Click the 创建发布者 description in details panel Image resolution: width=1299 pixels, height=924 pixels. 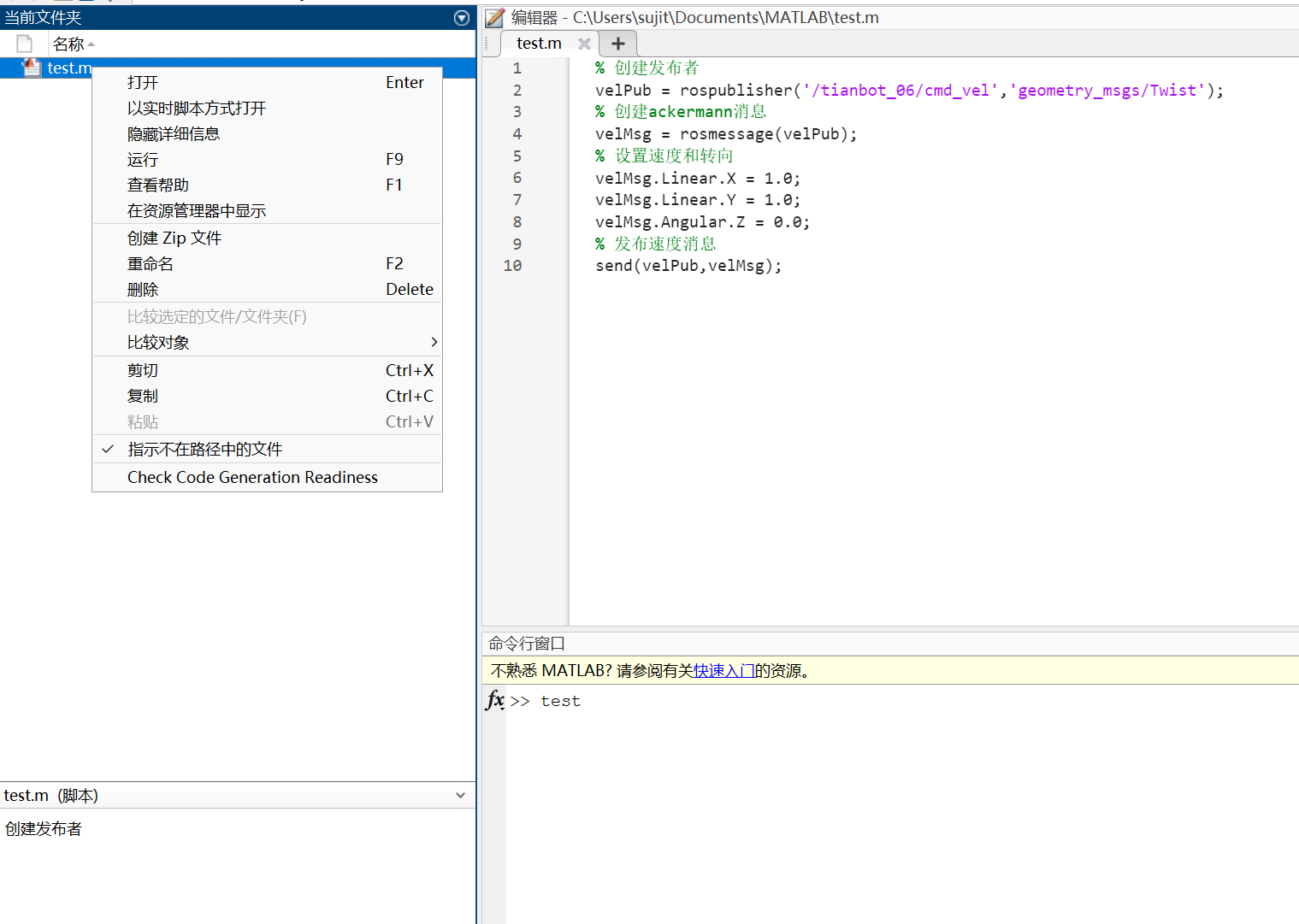point(44,828)
